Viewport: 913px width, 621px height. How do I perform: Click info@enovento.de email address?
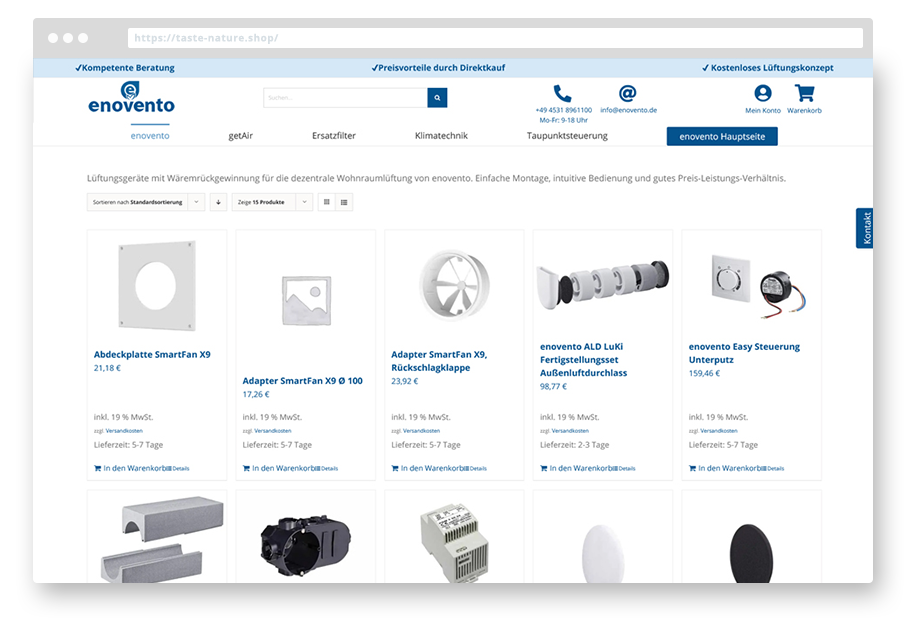628,110
